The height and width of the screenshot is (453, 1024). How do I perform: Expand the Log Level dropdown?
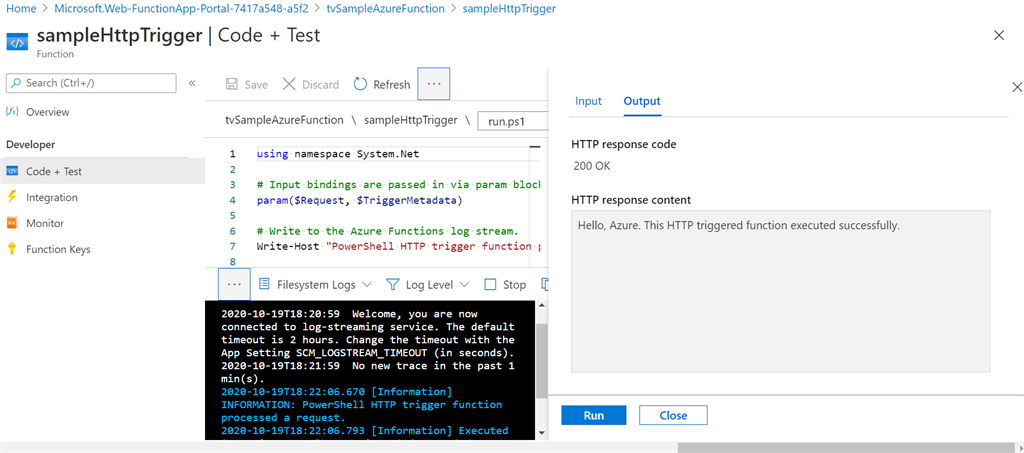(464, 285)
